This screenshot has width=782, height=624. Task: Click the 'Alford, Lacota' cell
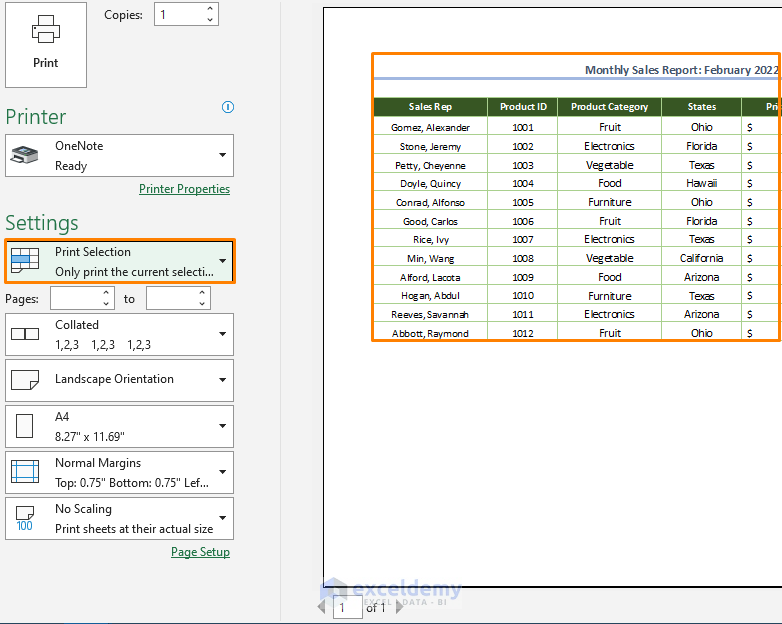(x=430, y=277)
